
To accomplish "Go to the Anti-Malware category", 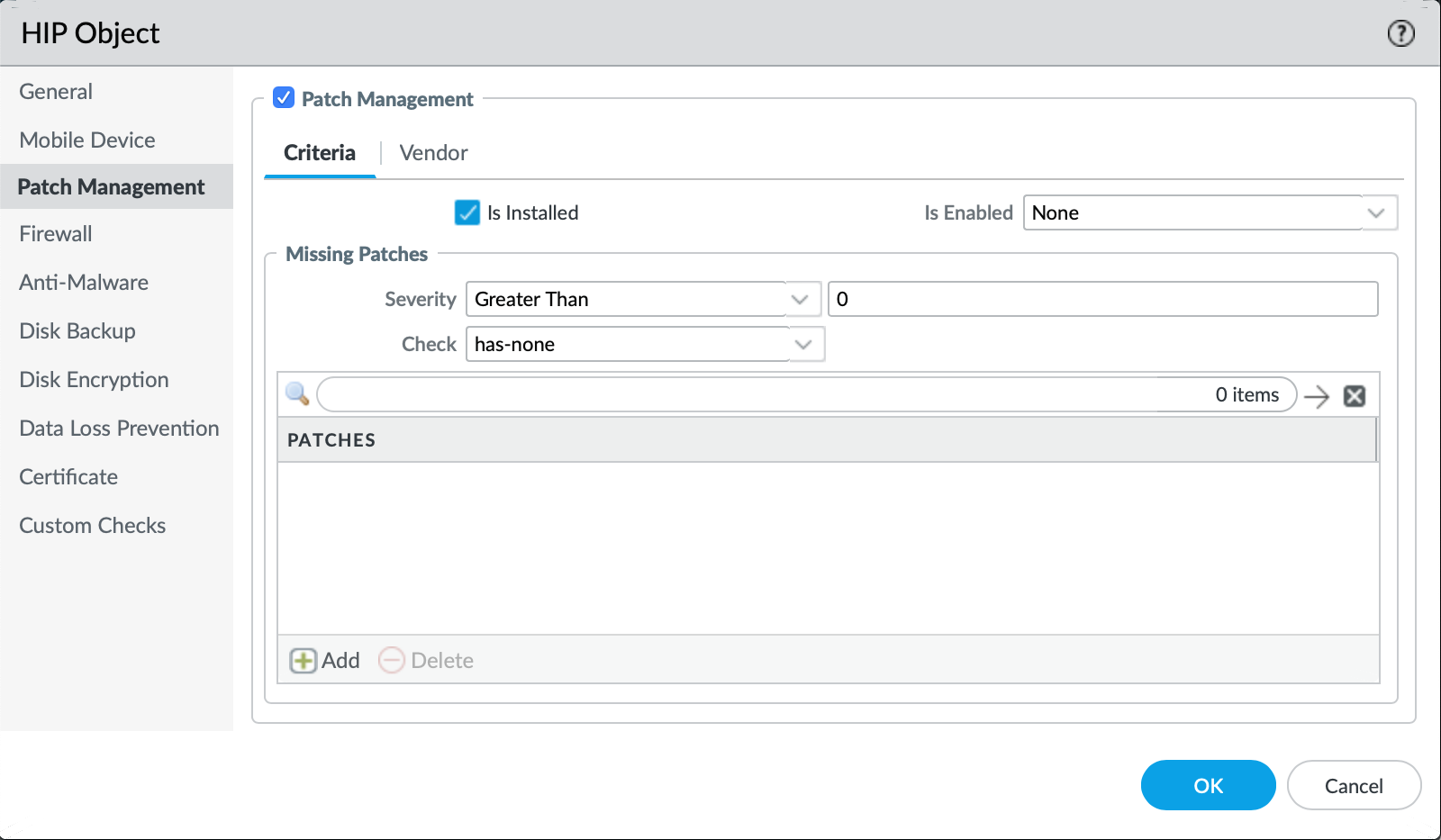I will (84, 283).
